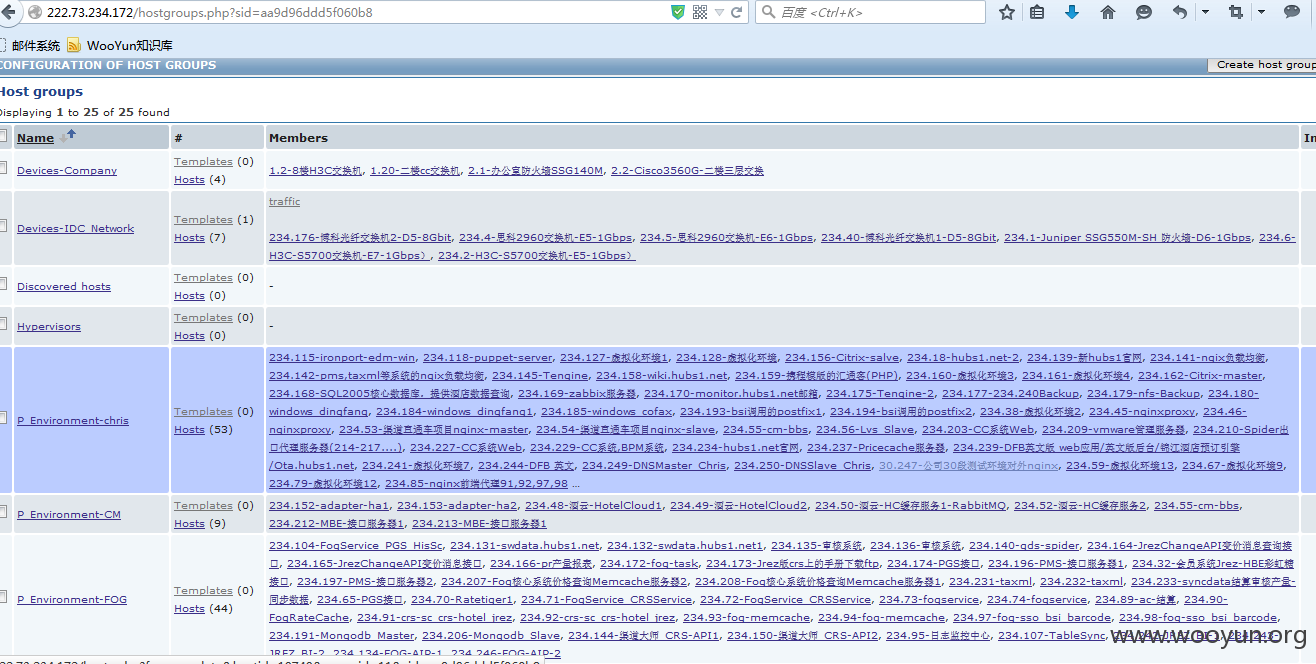Check the P_Environment-FOG row checkbox
1316x664 pixels.
point(3,599)
